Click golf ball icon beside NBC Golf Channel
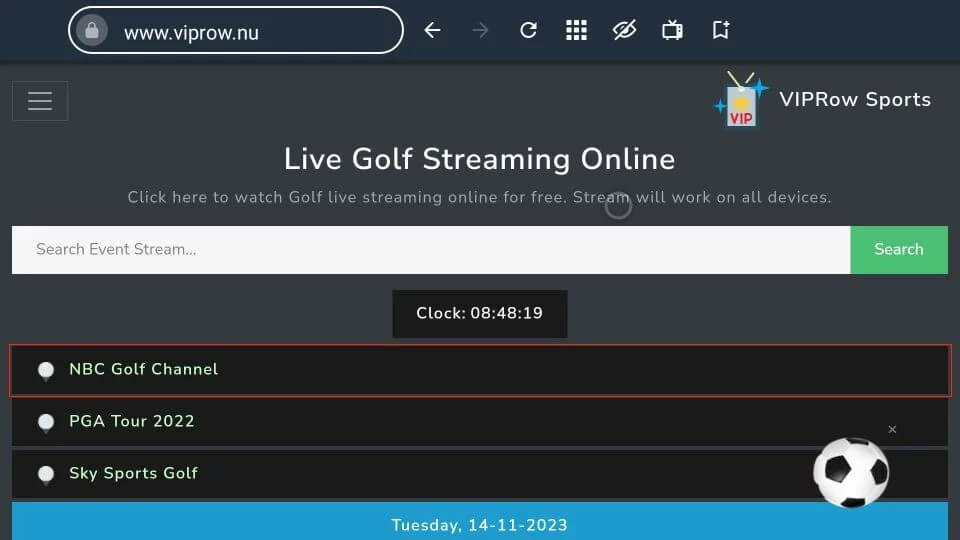This screenshot has height=540, width=960. 46,370
